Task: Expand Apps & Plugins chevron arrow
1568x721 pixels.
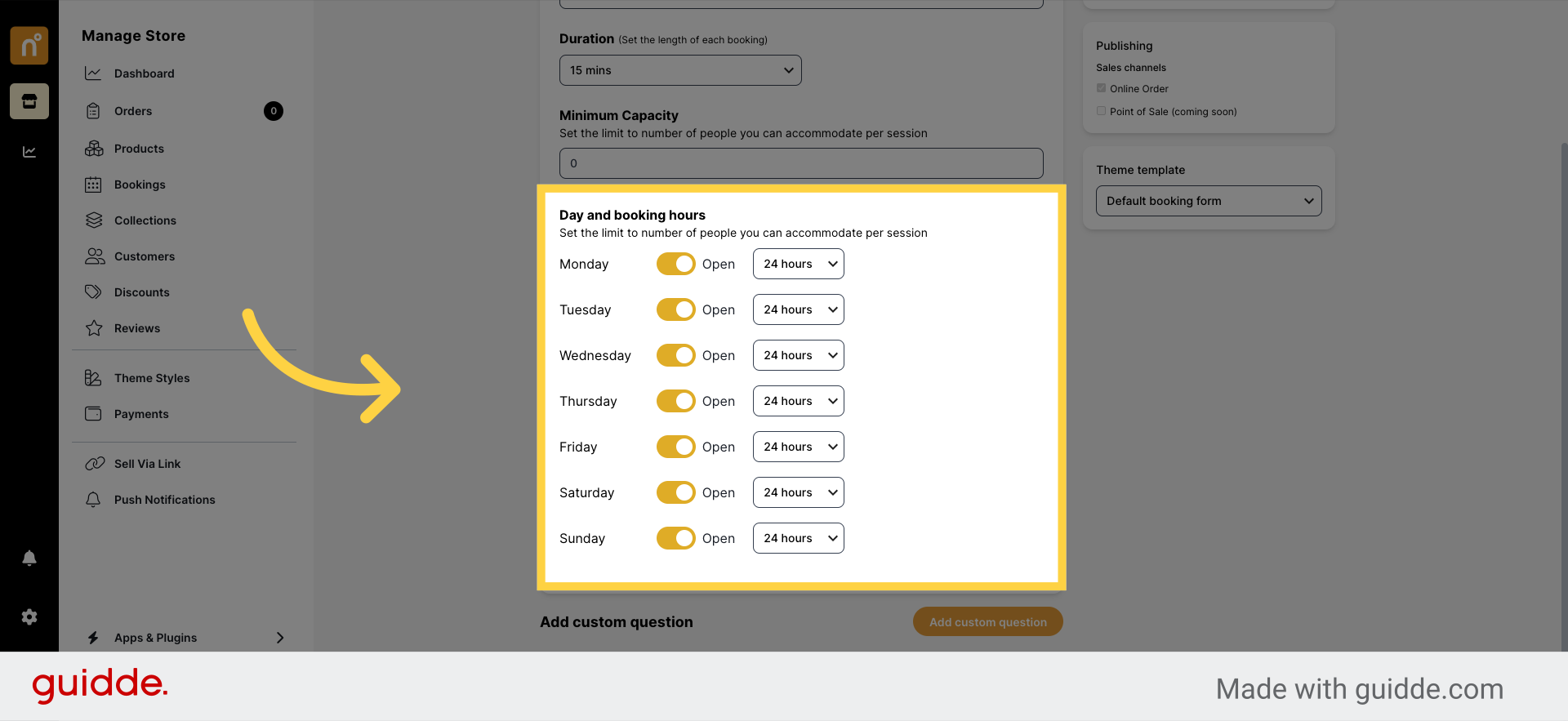Action: tap(280, 638)
